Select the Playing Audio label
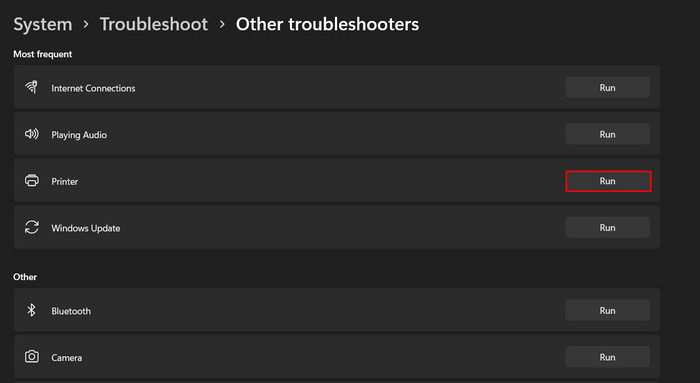 pos(79,135)
